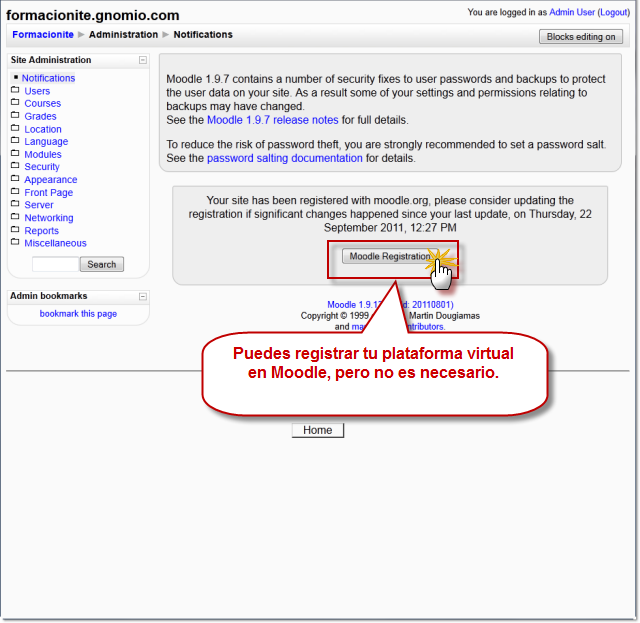Click the folder icon beside Courses
The image size is (640, 623).
pyautogui.click(x=15, y=103)
